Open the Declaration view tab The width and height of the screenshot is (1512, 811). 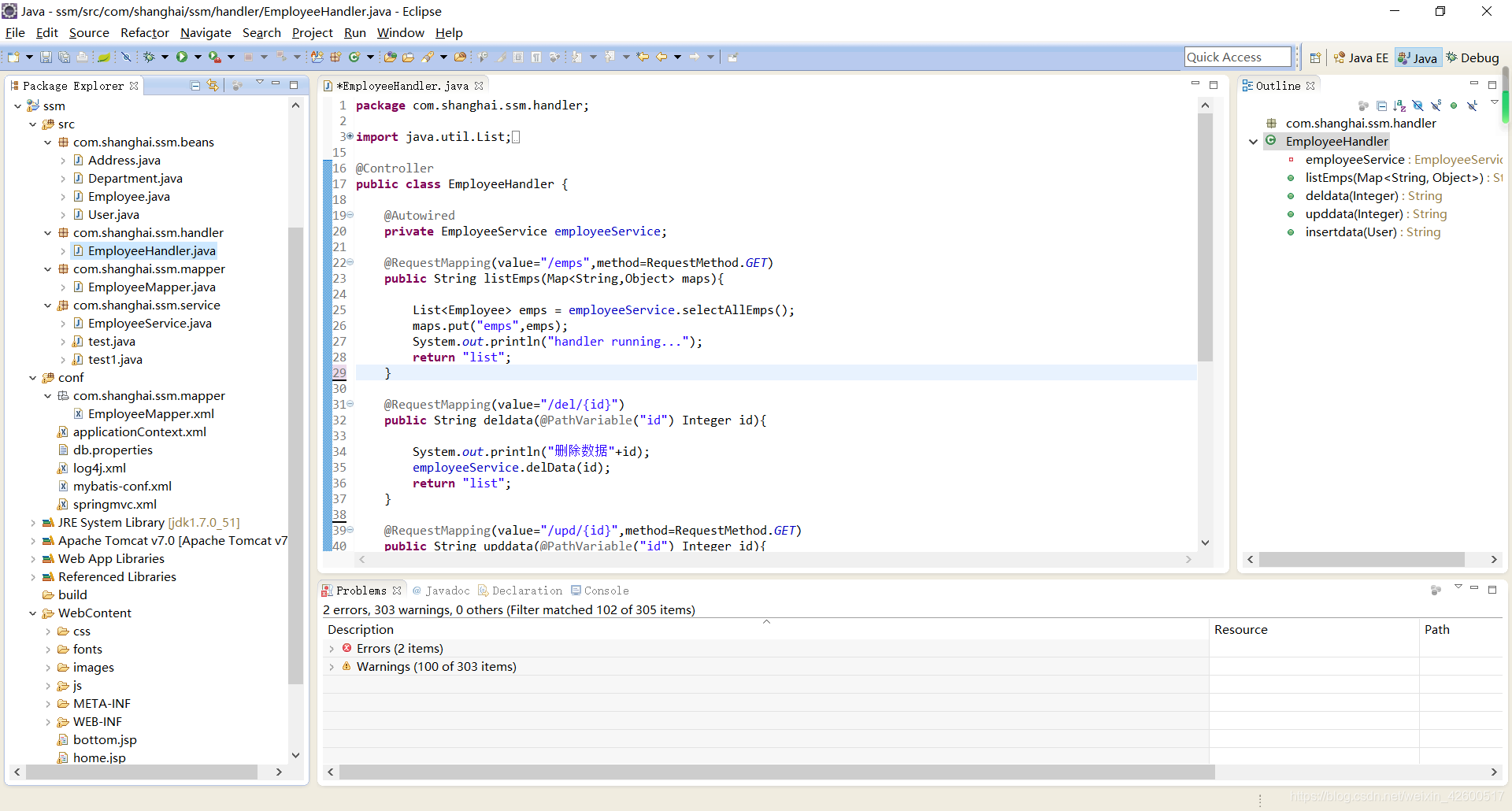[521, 591]
